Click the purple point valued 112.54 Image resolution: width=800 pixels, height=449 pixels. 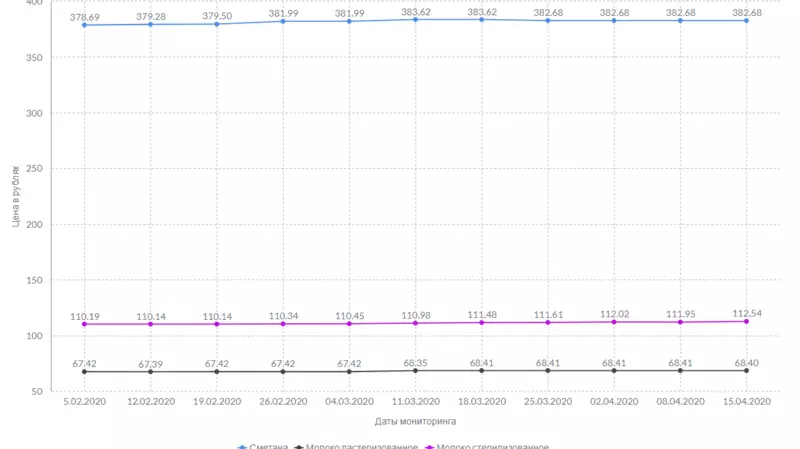pos(746,321)
